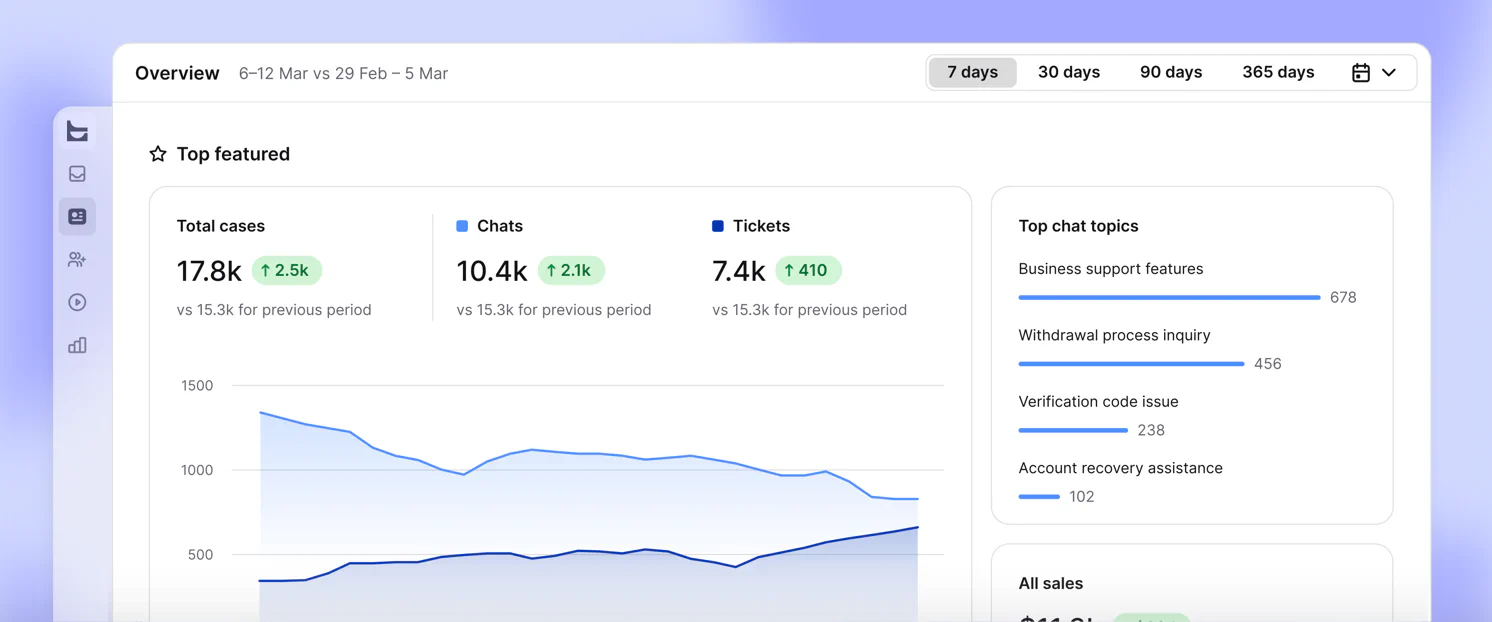Click the Tickets dark blue legend swatch
Viewport: 1492px width, 622px height.
click(718, 226)
